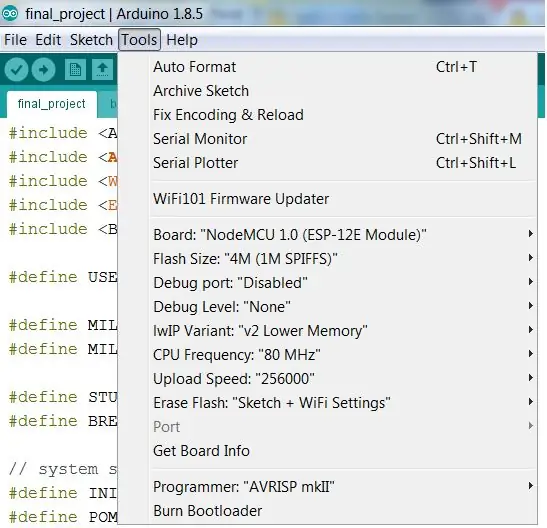Open the File menu

(x=15, y=40)
